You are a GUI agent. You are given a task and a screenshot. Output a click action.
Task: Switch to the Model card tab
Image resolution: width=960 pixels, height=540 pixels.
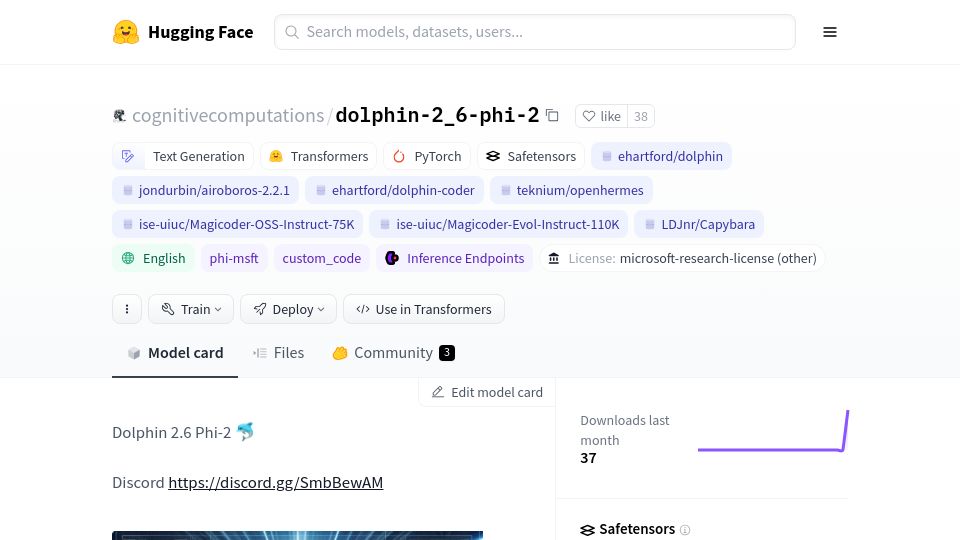coord(175,353)
